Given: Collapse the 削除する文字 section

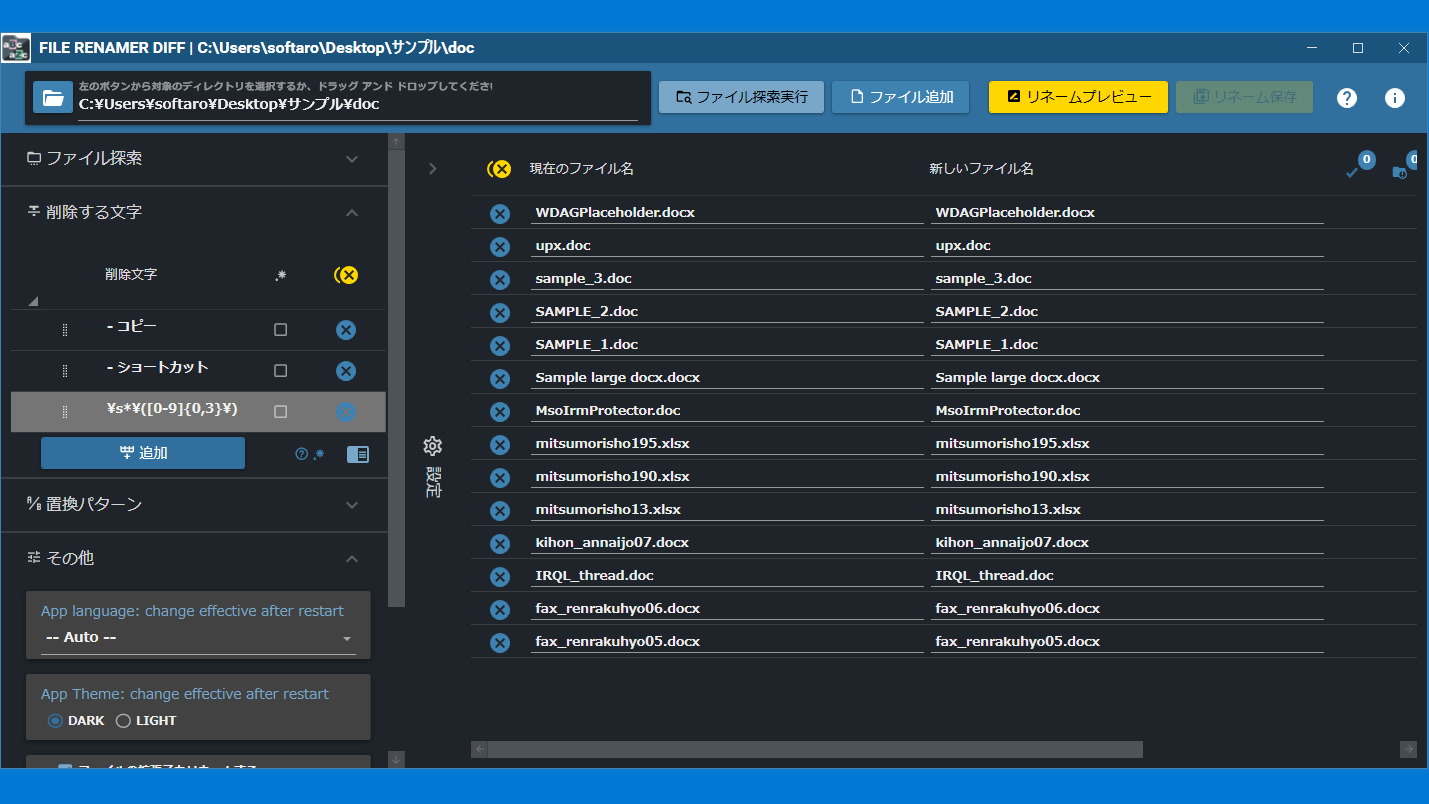Looking at the screenshot, I should tap(194, 213).
